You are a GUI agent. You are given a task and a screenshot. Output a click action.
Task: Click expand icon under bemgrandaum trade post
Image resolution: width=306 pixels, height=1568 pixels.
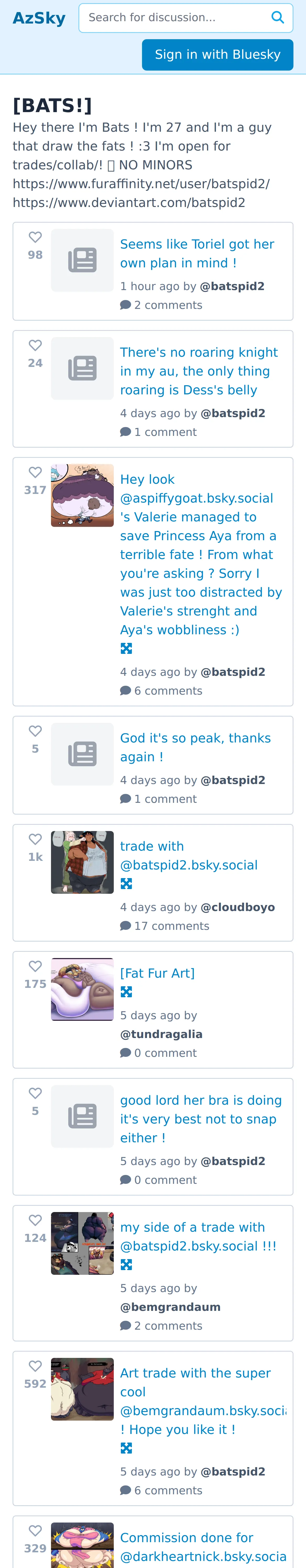(126, 1265)
